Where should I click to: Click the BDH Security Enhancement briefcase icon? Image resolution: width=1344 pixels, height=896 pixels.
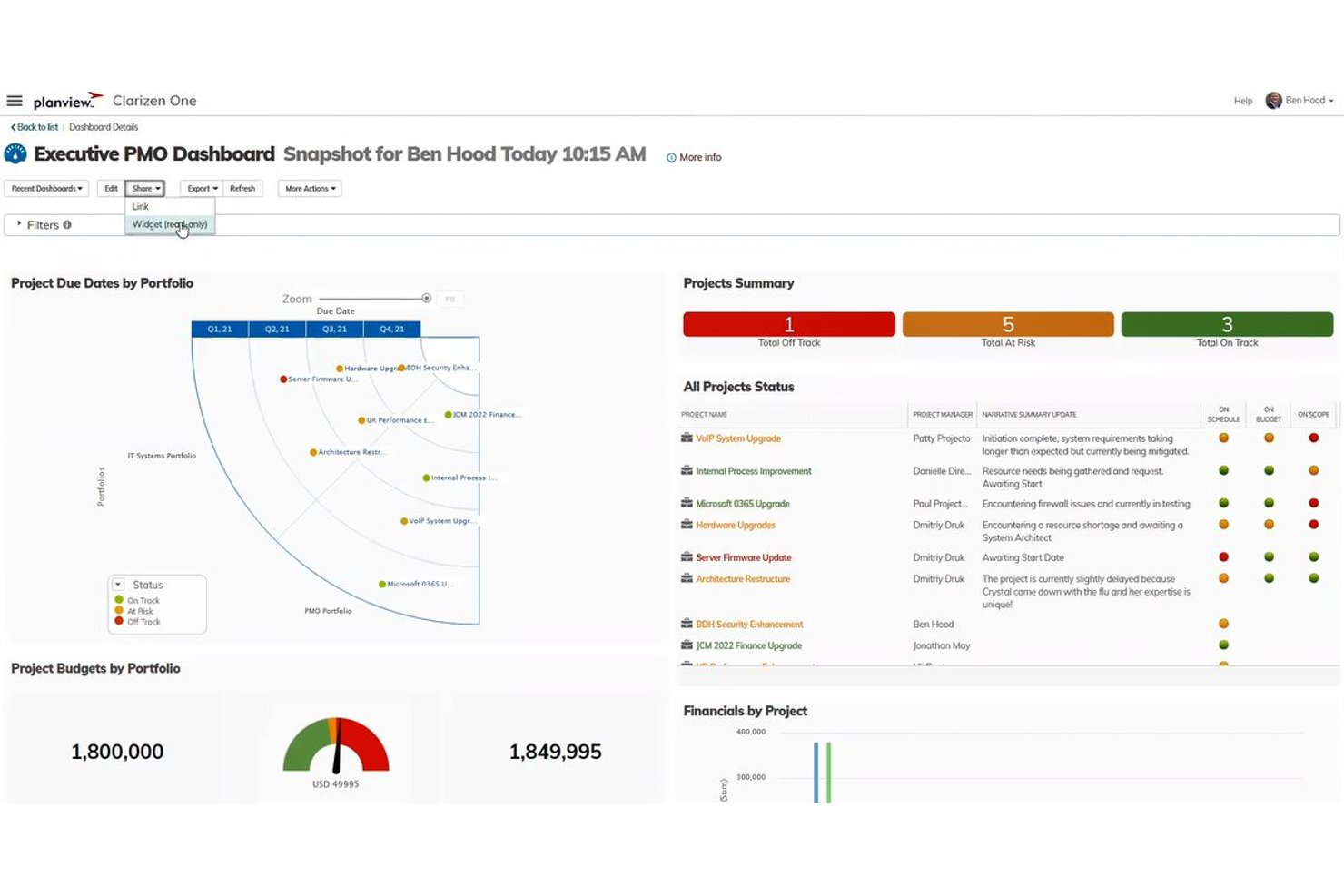pos(687,625)
